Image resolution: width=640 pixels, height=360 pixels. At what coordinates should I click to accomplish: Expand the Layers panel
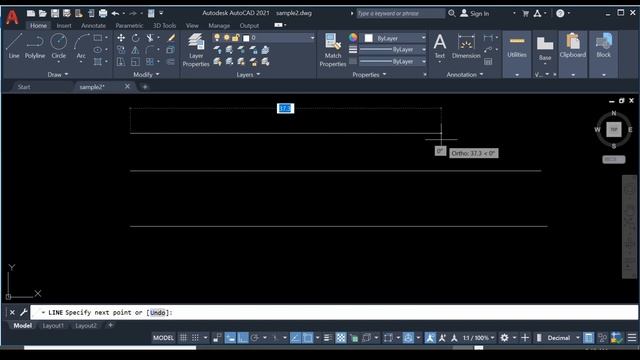(x=248, y=75)
